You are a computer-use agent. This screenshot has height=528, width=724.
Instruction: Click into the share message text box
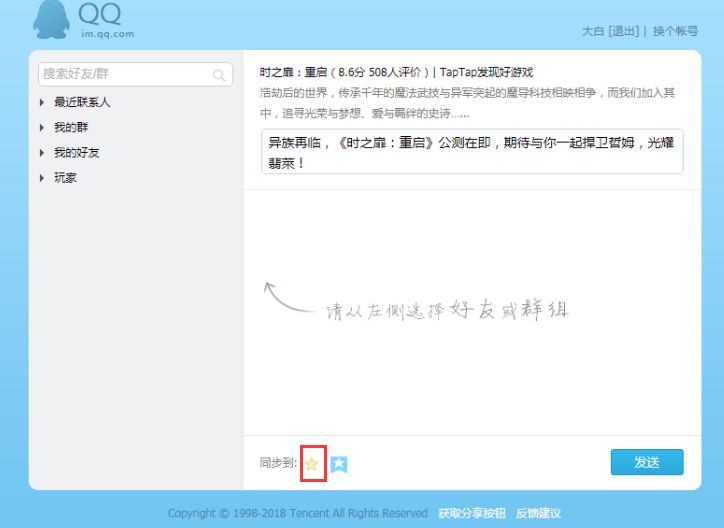tap(472, 152)
